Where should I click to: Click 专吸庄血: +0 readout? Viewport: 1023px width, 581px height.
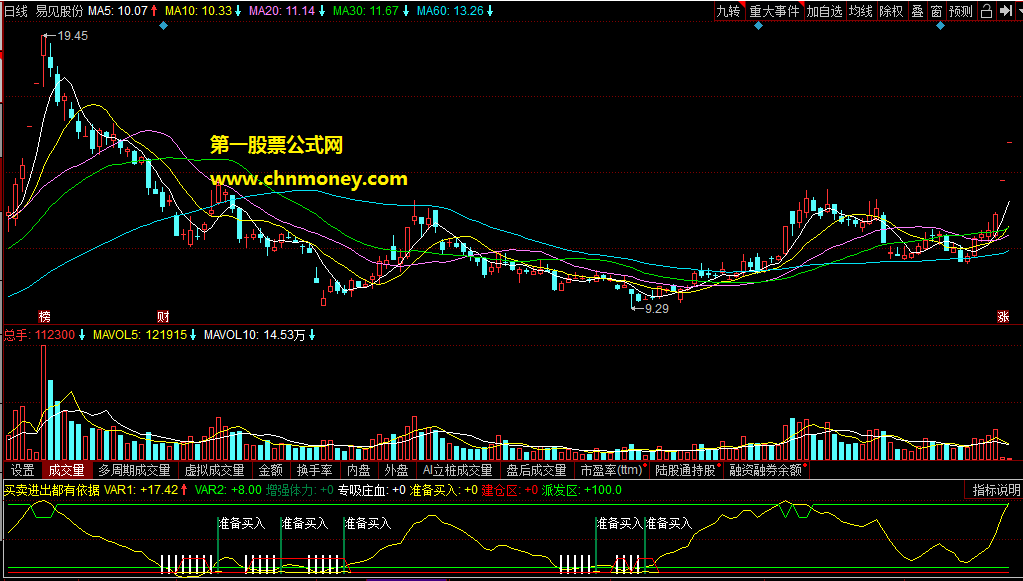point(372,490)
